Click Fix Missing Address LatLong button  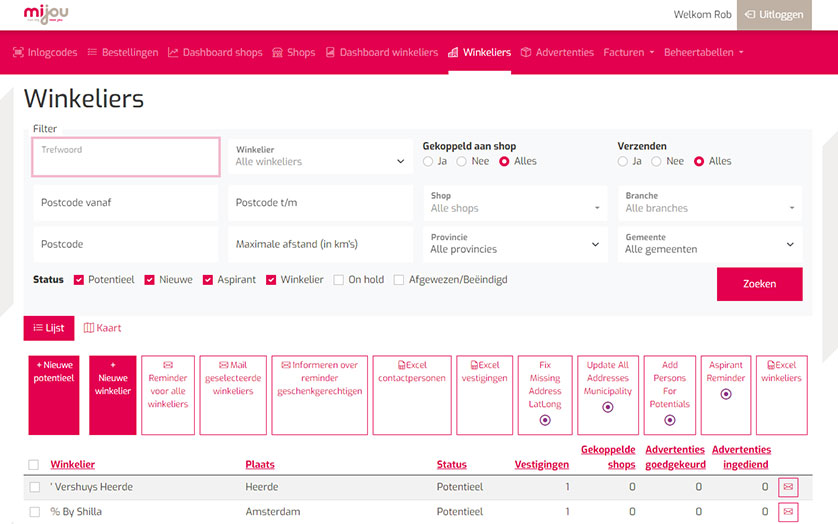(545, 395)
